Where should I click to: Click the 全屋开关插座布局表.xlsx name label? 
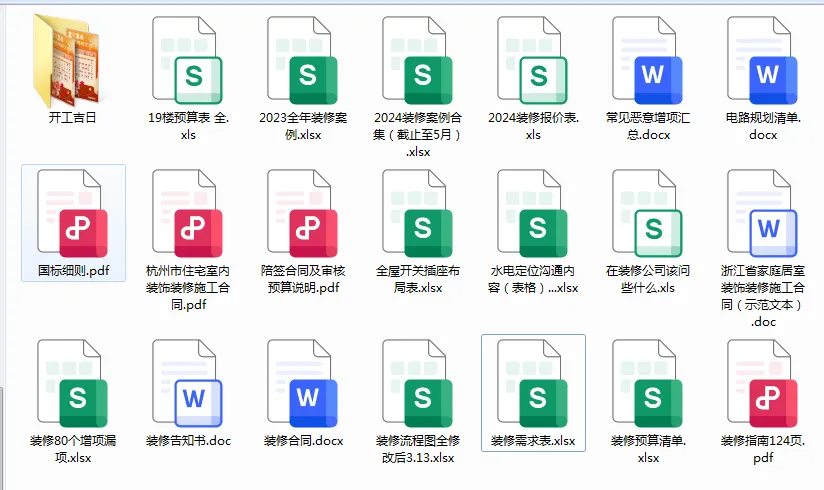click(x=418, y=279)
